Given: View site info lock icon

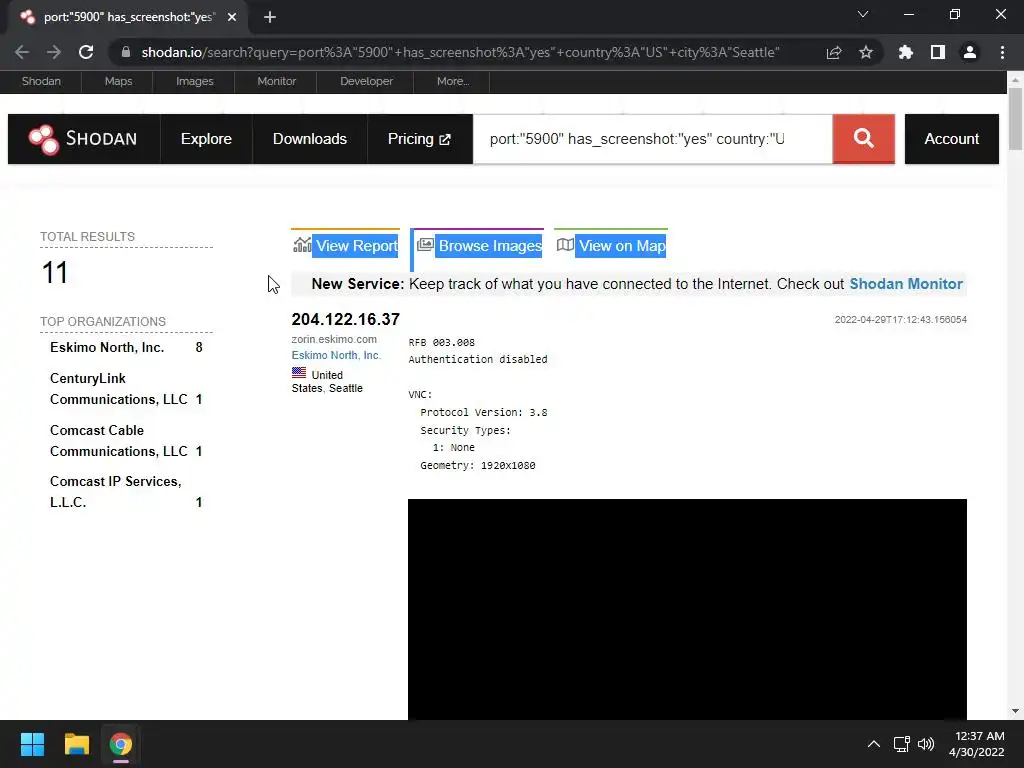Looking at the screenshot, I should [x=126, y=52].
